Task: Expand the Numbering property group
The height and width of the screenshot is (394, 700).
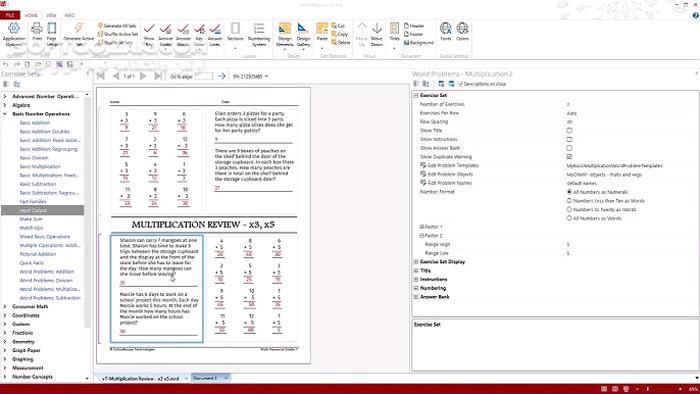Action: pyautogui.click(x=416, y=288)
